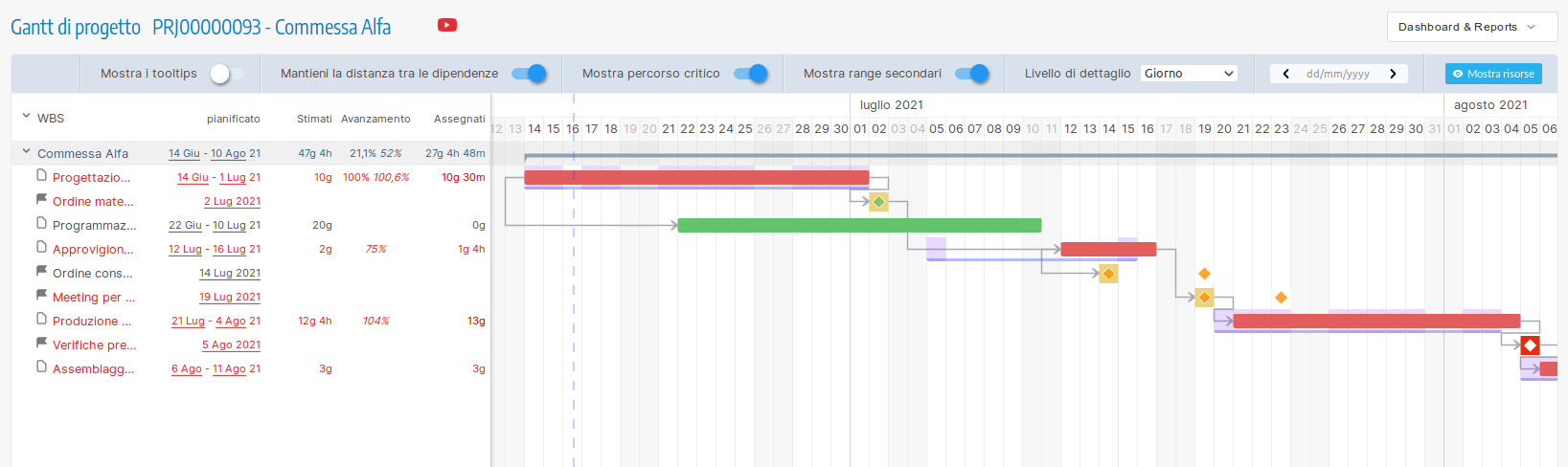Select the red Approvigionamento Gantt bar
This screenshot has width=1568, height=467.
coord(1108,249)
